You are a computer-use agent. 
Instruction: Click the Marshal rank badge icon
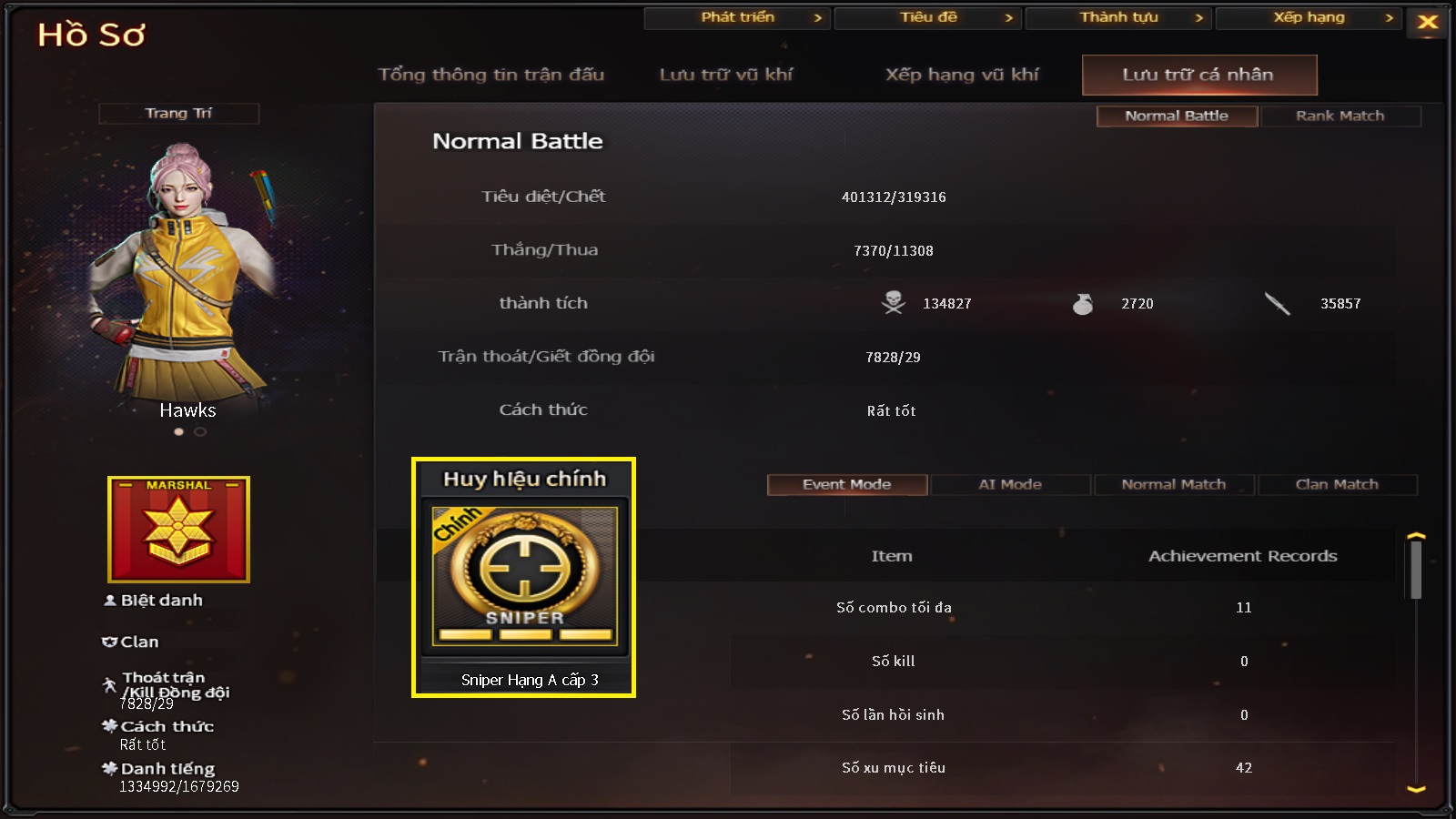178,529
